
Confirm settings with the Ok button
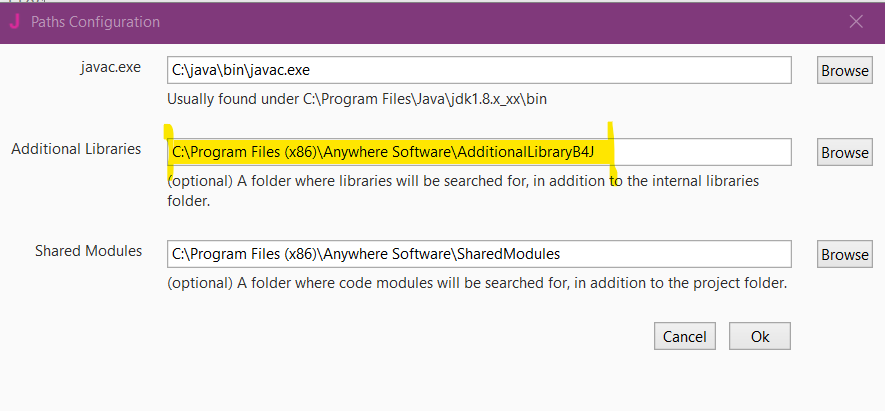(760, 337)
